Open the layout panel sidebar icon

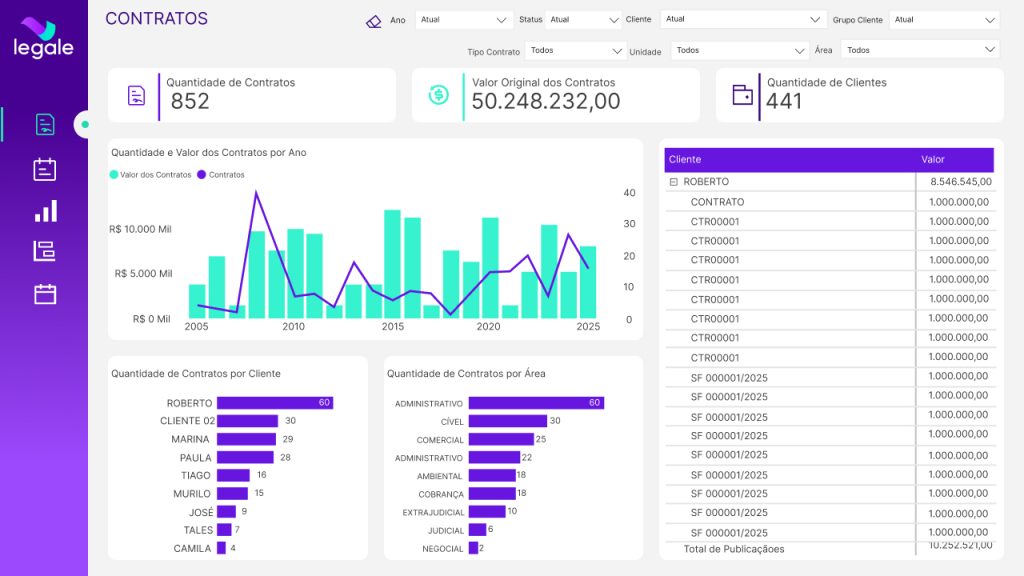click(x=45, y=251)
